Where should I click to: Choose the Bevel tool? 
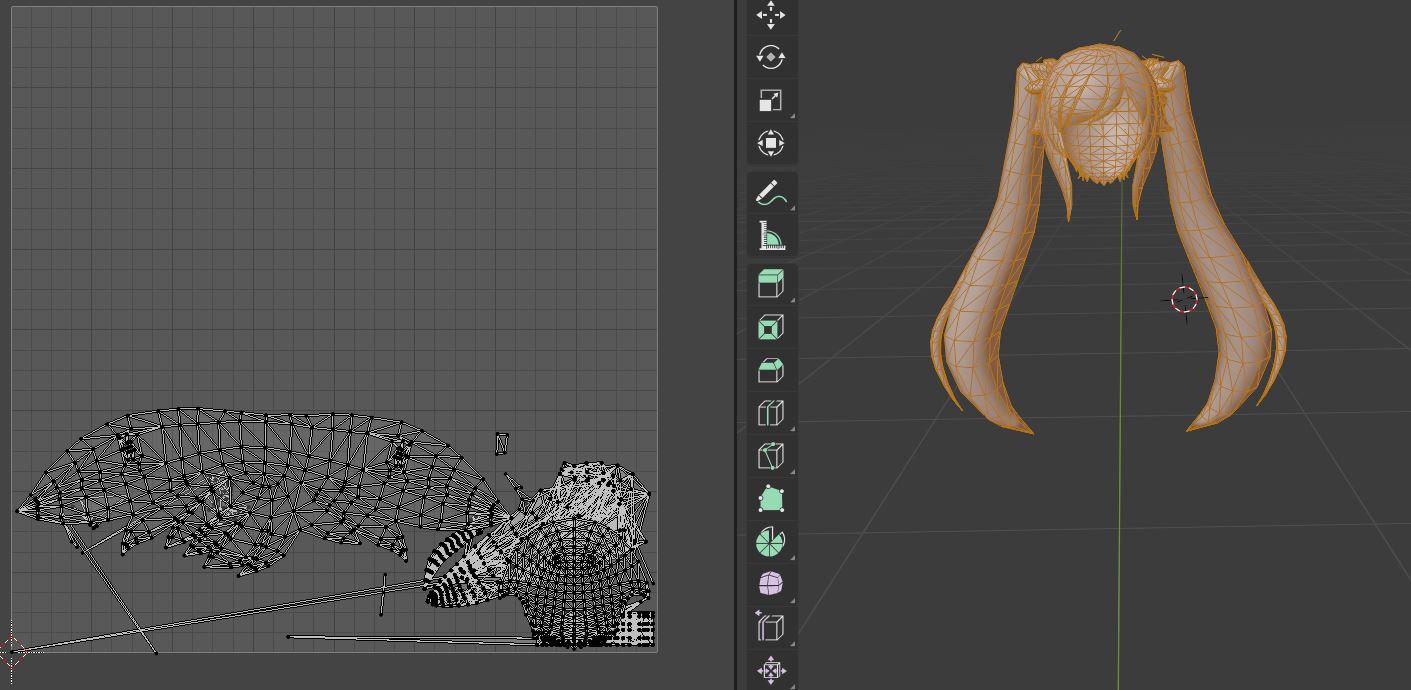click(x=770, y=370)
